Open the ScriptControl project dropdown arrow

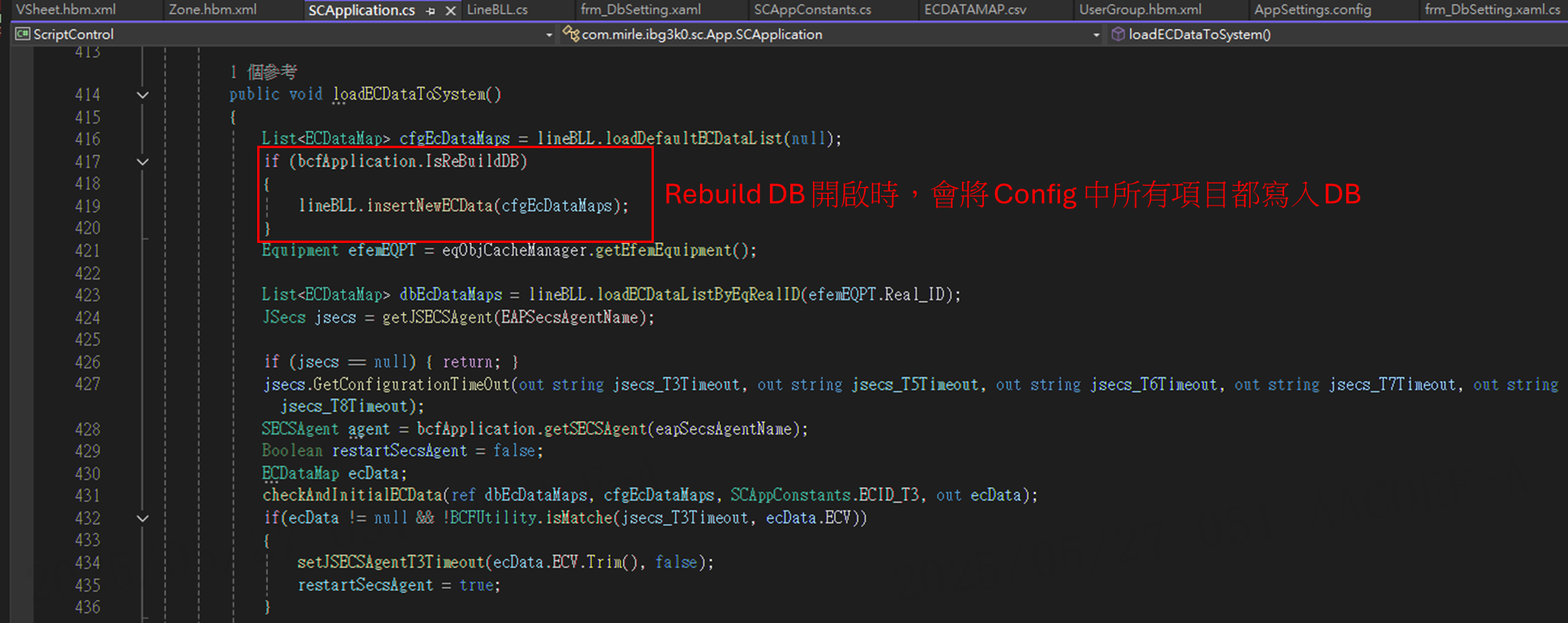(549, 34)
